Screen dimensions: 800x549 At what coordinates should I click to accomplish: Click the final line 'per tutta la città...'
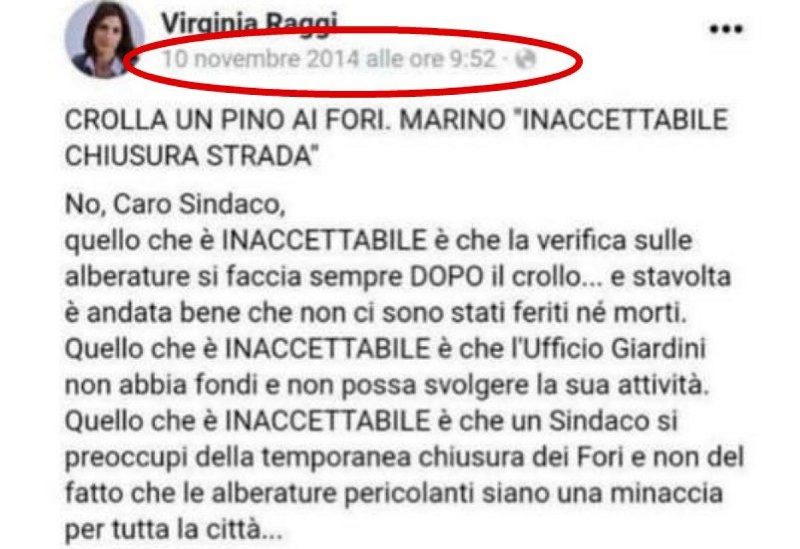coord(173,530)
